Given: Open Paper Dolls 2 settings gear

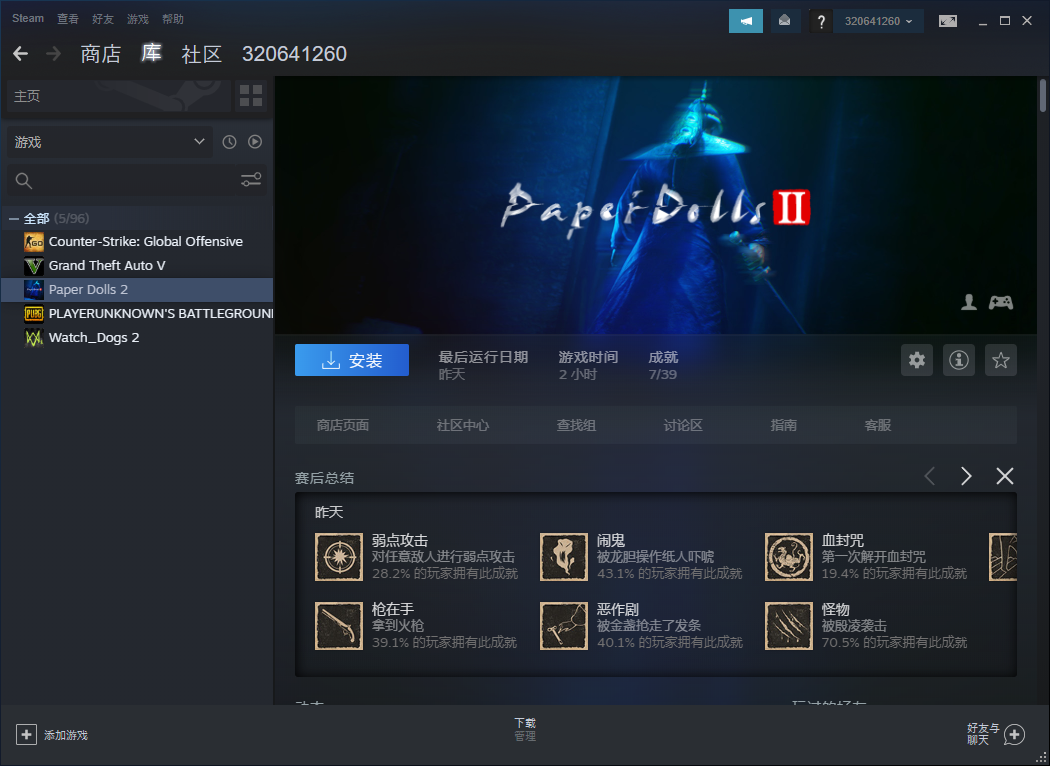Looking at the screenshot, I should (x=917, y=360).
